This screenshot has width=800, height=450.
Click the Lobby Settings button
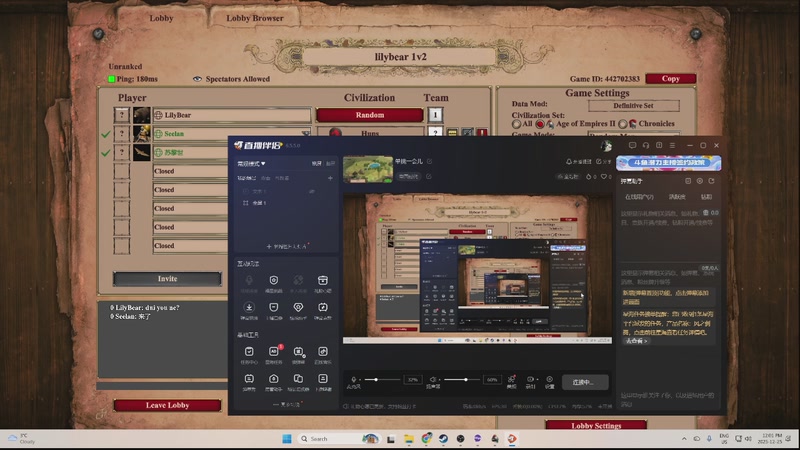[x=596, y=425]
